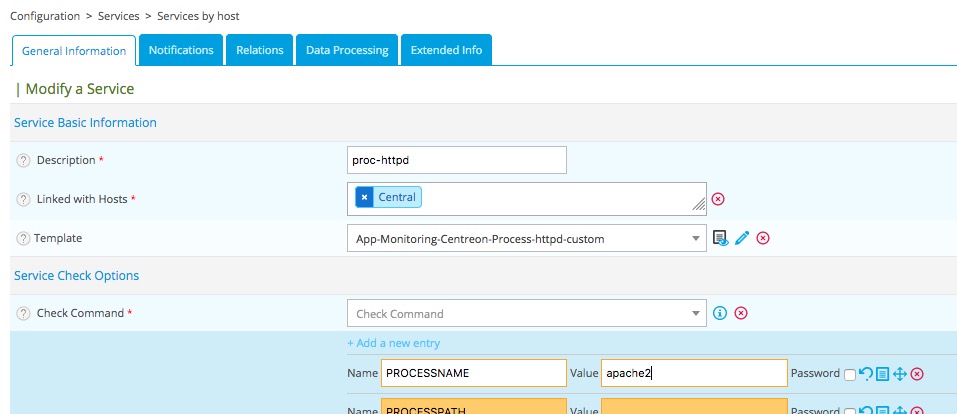957x414 pixels.
Task: Click the move handle for PROCESSNAME macro
Action: pyautogui.click(x=899, y=374)
